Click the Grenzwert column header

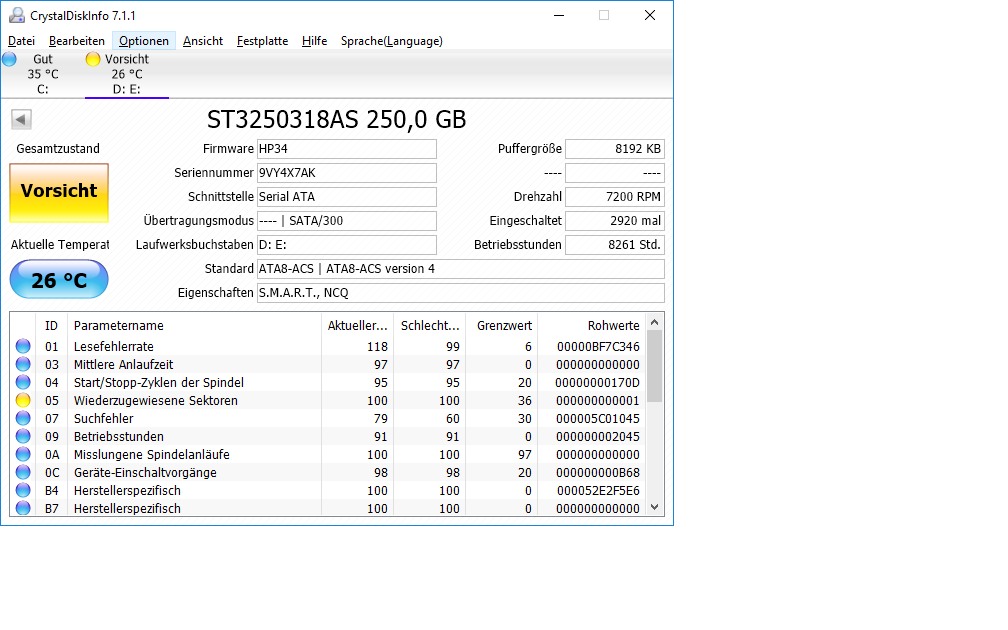(x=501, y=326)
